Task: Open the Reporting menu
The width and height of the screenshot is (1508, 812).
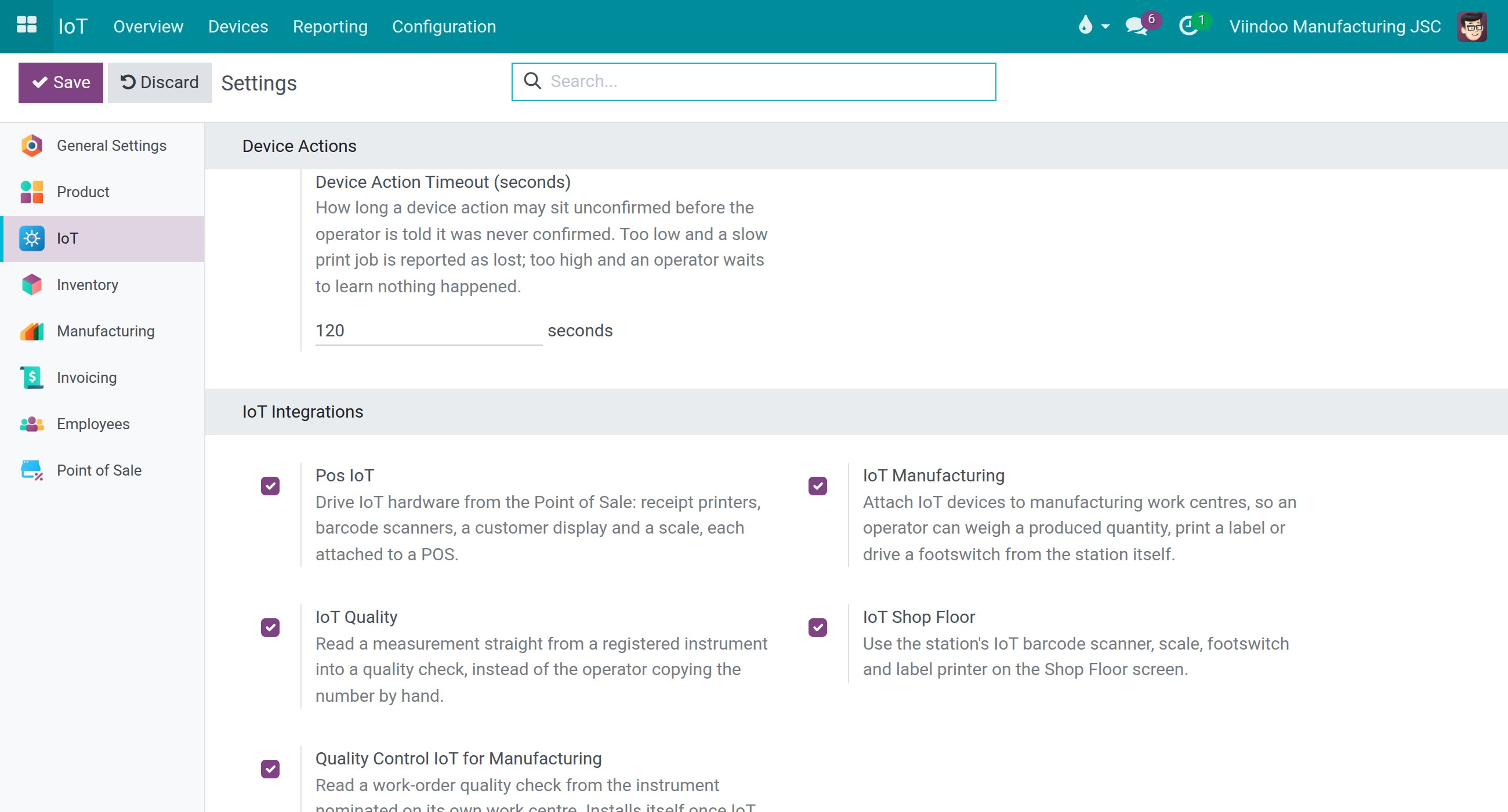Action: pos(330,26)
